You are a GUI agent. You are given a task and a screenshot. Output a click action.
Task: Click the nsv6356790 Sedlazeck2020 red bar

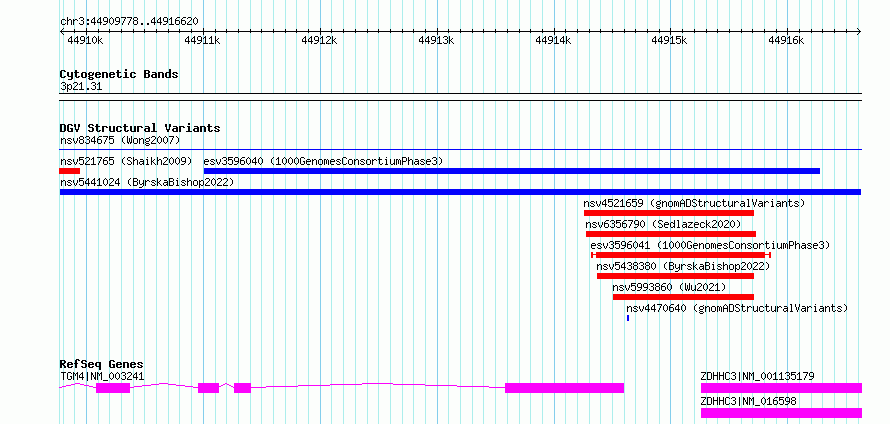[x=671, y=234]
